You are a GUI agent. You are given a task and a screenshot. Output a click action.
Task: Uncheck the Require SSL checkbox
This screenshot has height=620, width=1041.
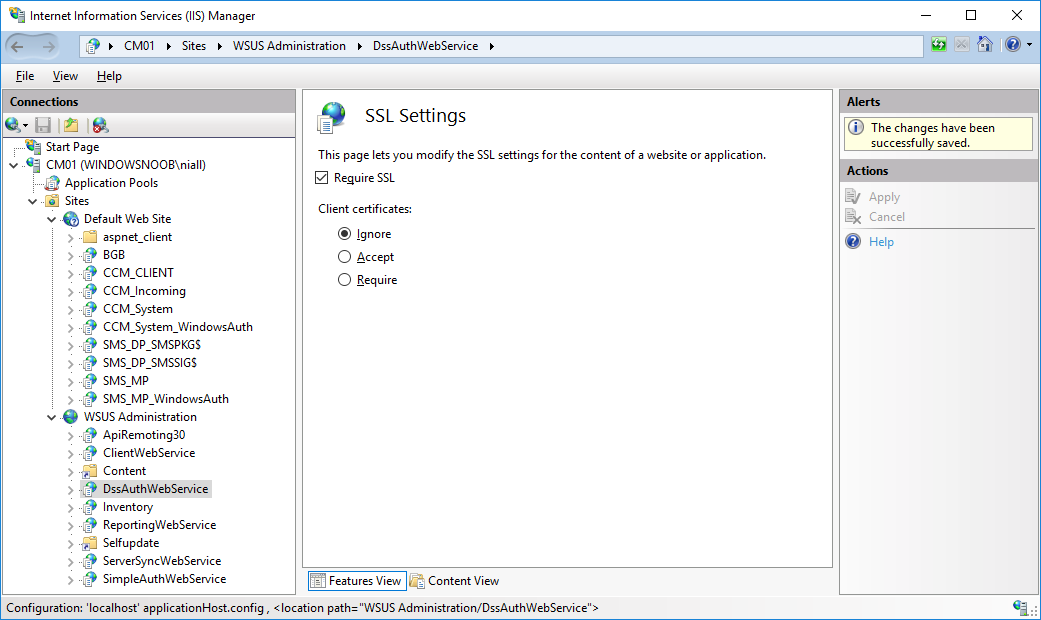(x=322, y=178)
